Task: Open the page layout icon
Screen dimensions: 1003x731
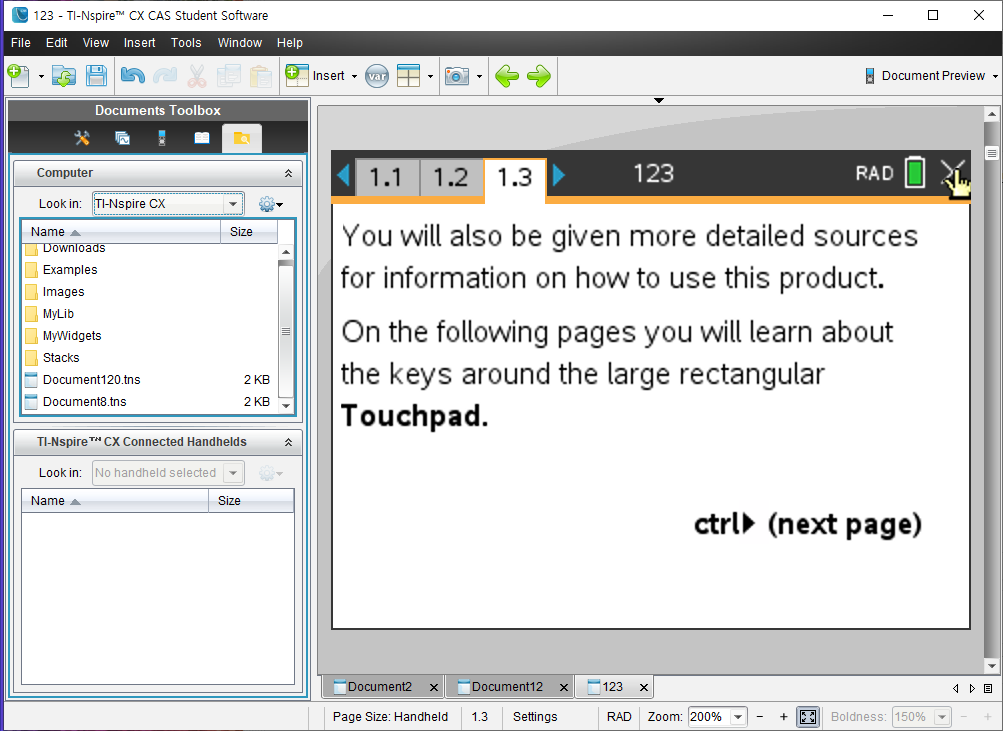Action: point(408,76)
